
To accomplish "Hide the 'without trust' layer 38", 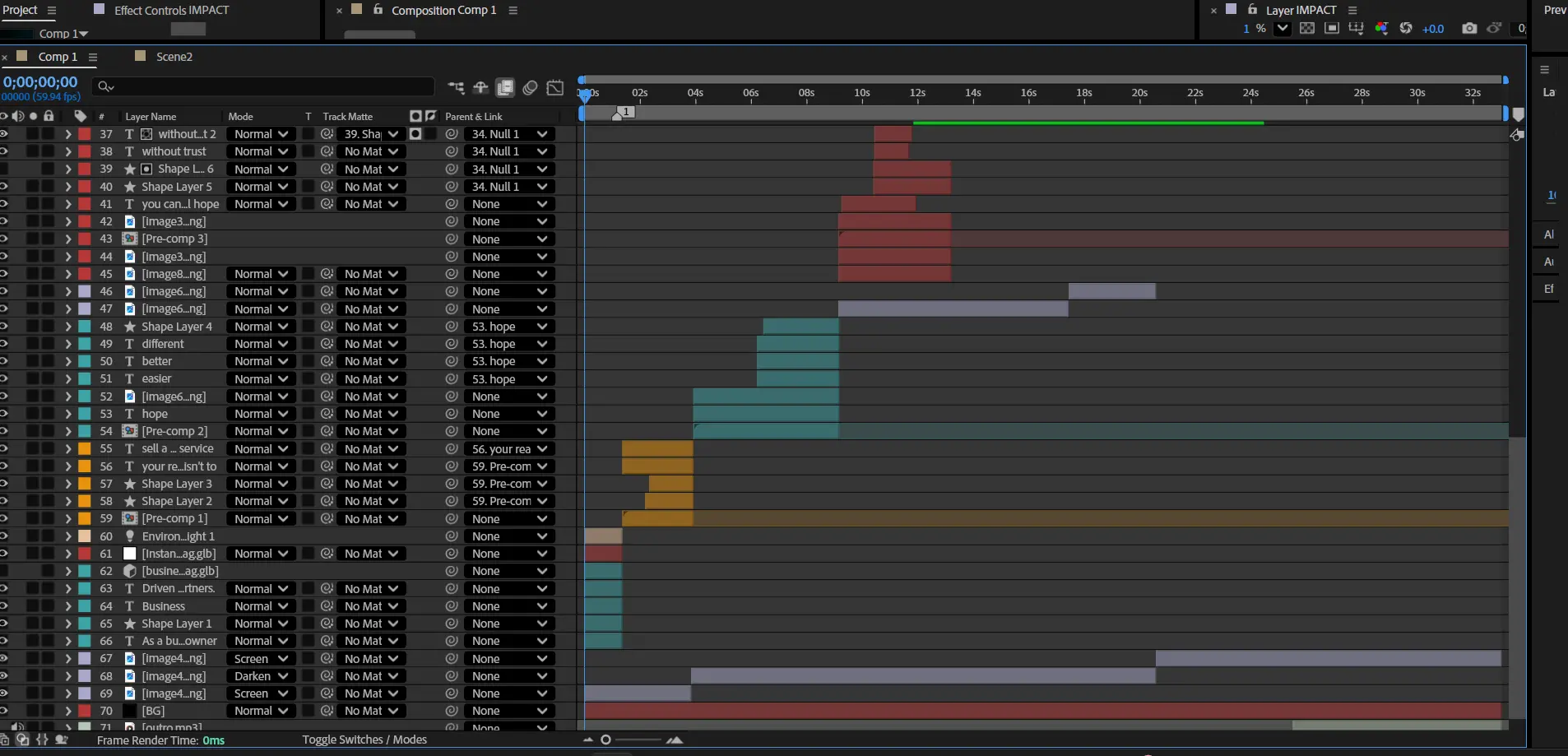I will coord(4,151).
